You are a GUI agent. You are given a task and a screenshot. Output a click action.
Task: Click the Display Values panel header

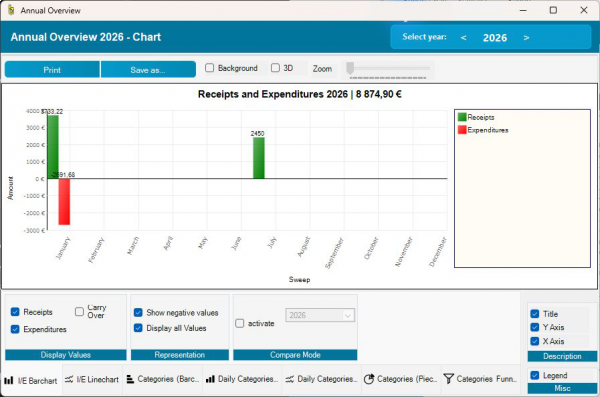[66, 355]
